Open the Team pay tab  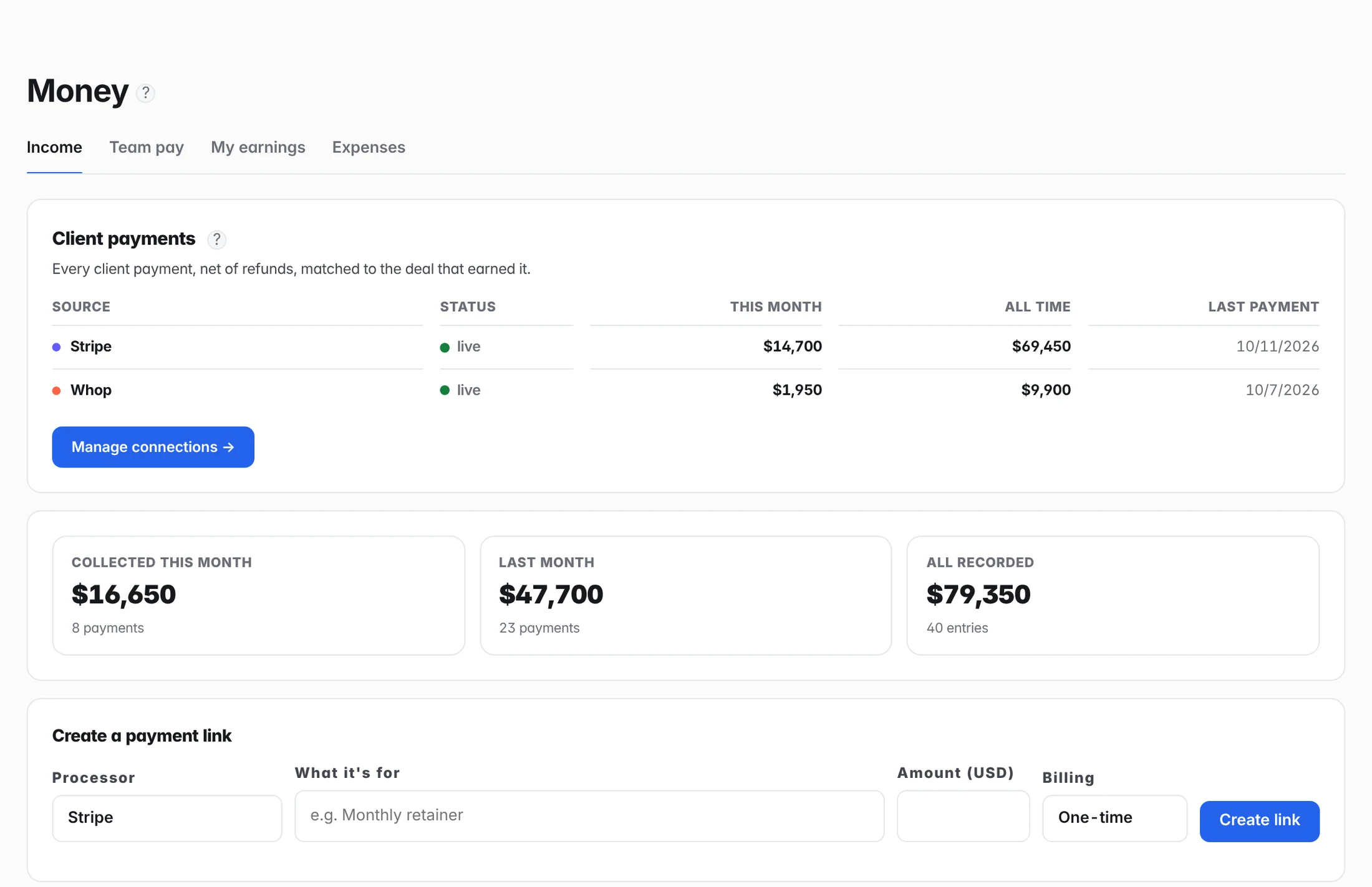147,148
